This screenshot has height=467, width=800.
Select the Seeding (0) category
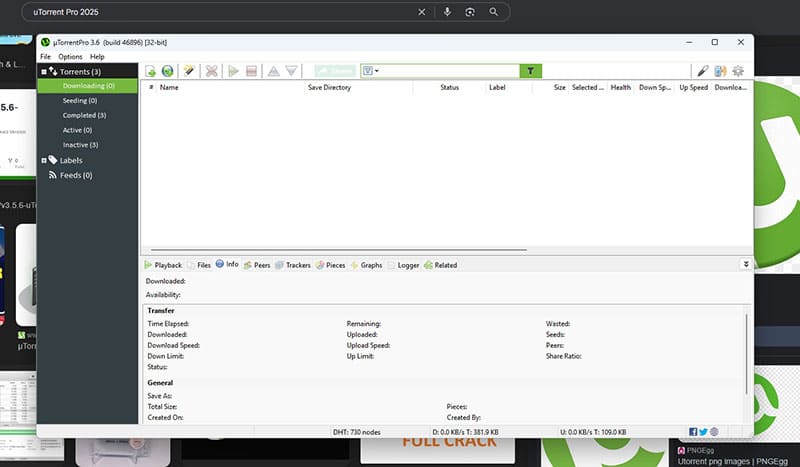(x=80, y=101)
